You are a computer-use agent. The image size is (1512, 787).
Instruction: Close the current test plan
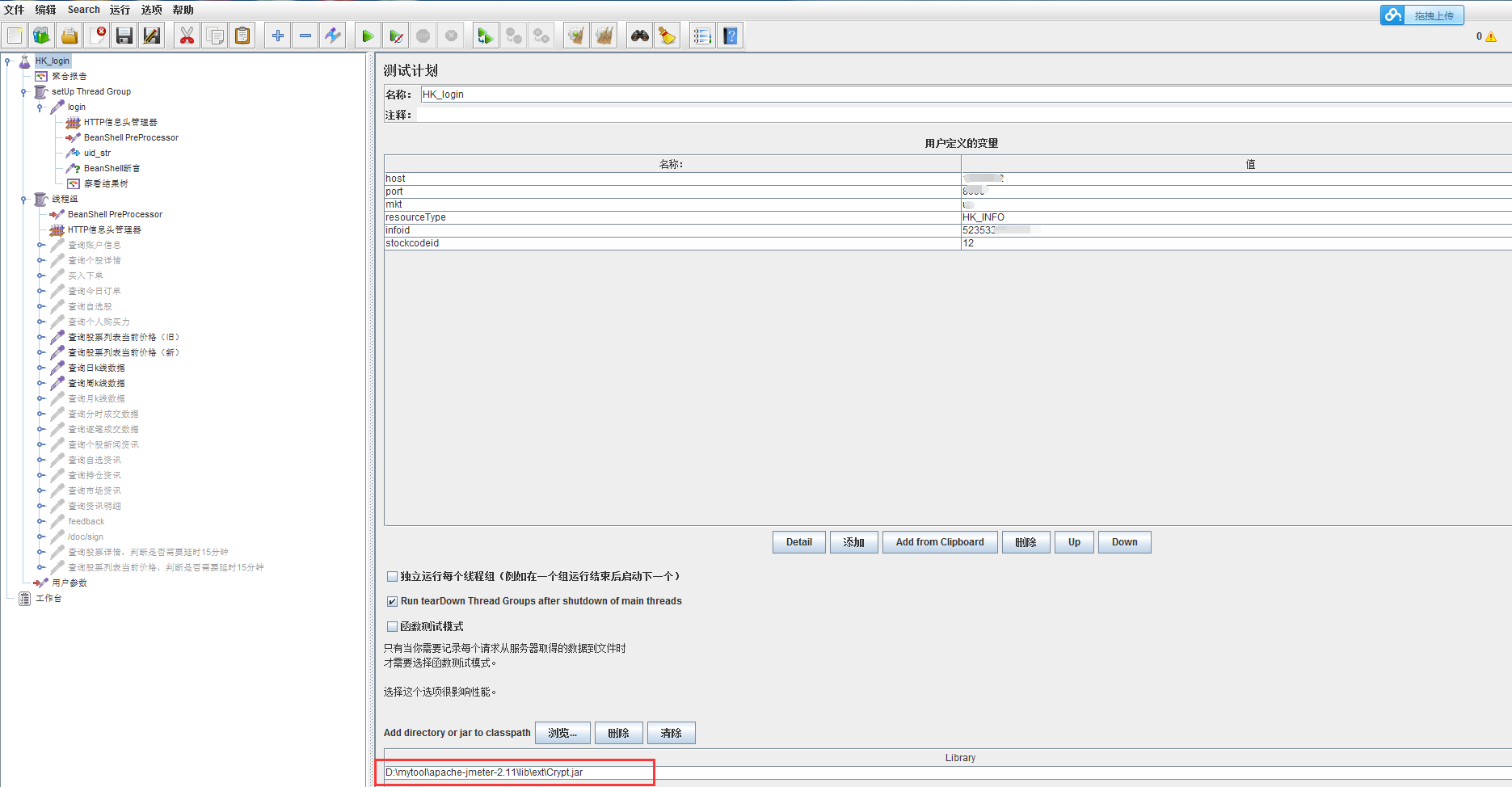click(97, 36)
